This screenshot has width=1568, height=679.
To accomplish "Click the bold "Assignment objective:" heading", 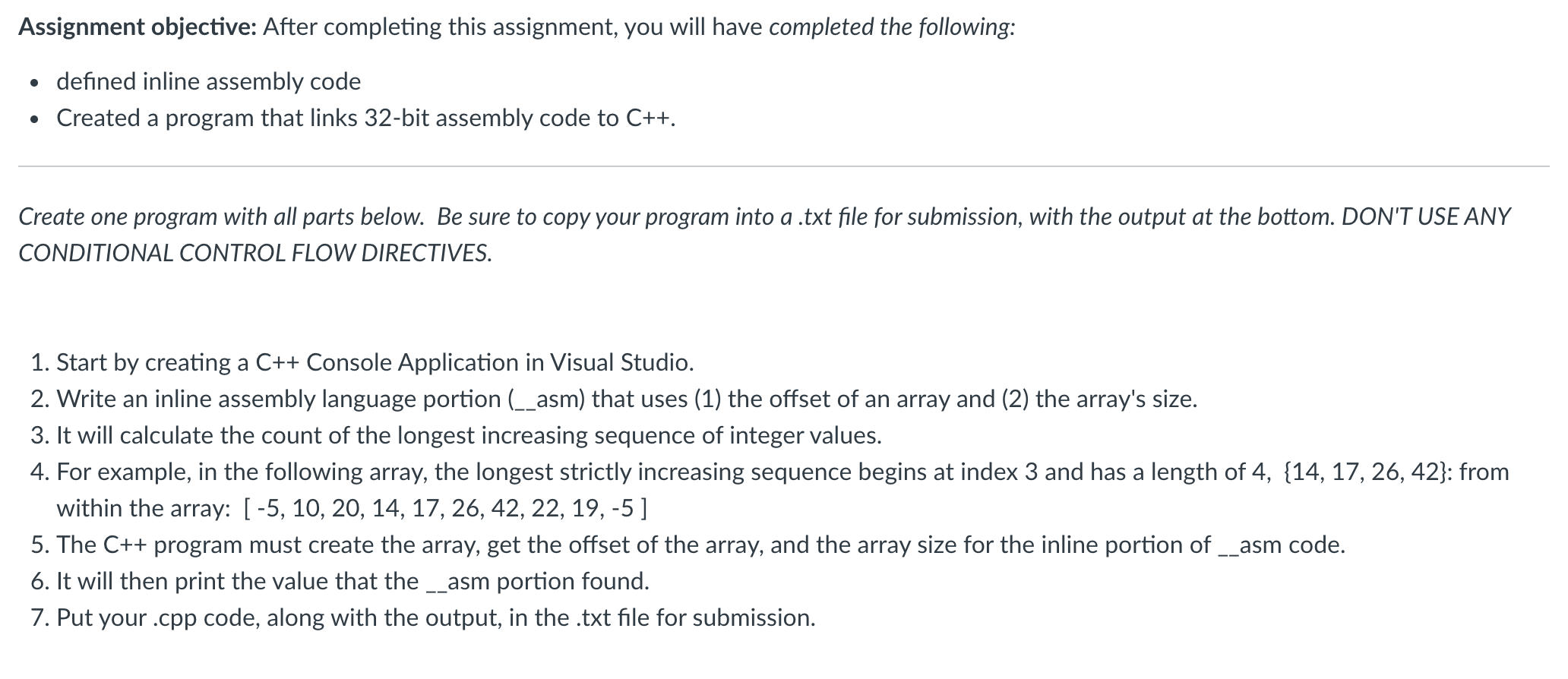I will (x=137, y=27).
